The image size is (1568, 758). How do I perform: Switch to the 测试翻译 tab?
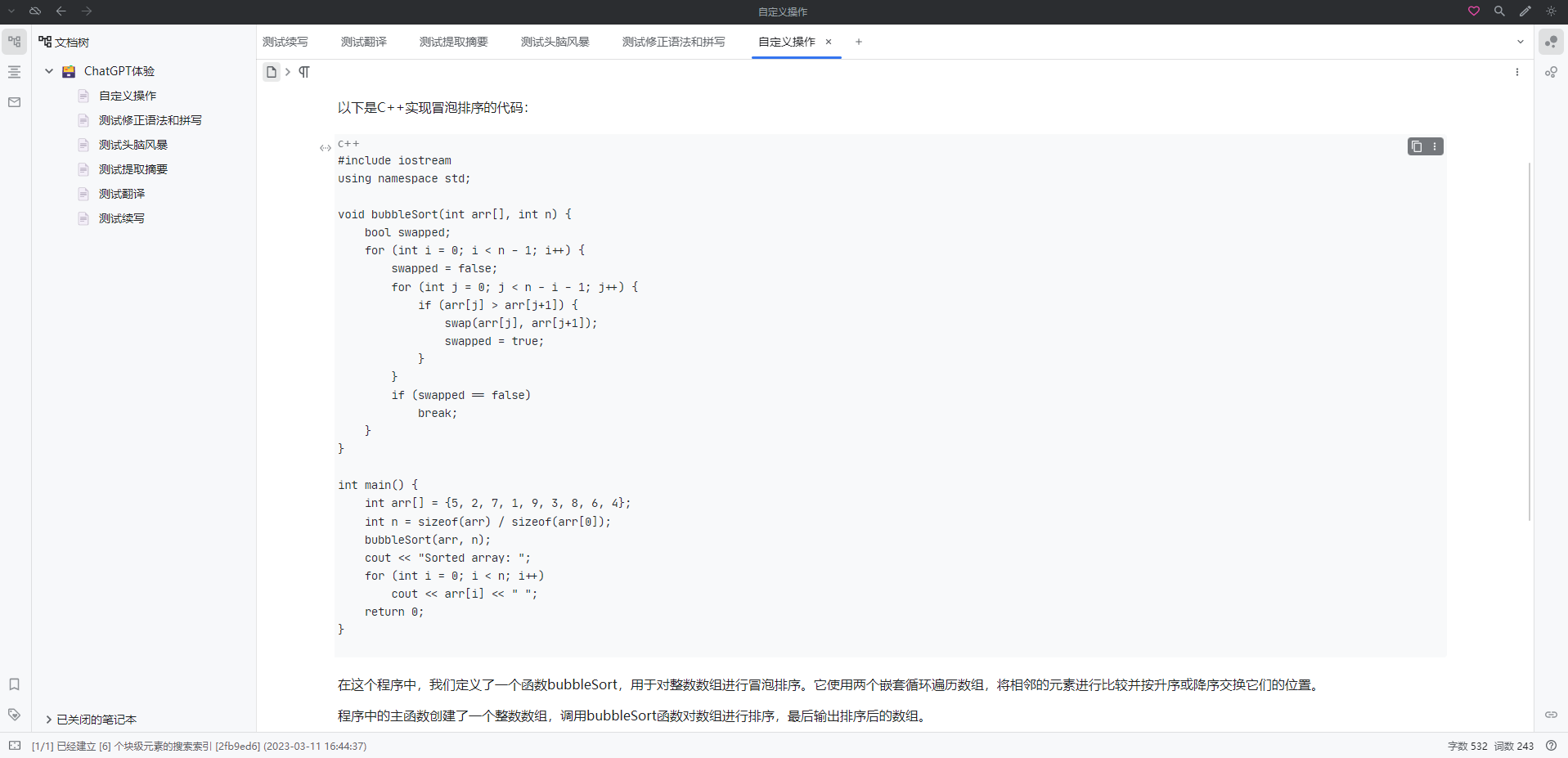[x=364, y=42]
